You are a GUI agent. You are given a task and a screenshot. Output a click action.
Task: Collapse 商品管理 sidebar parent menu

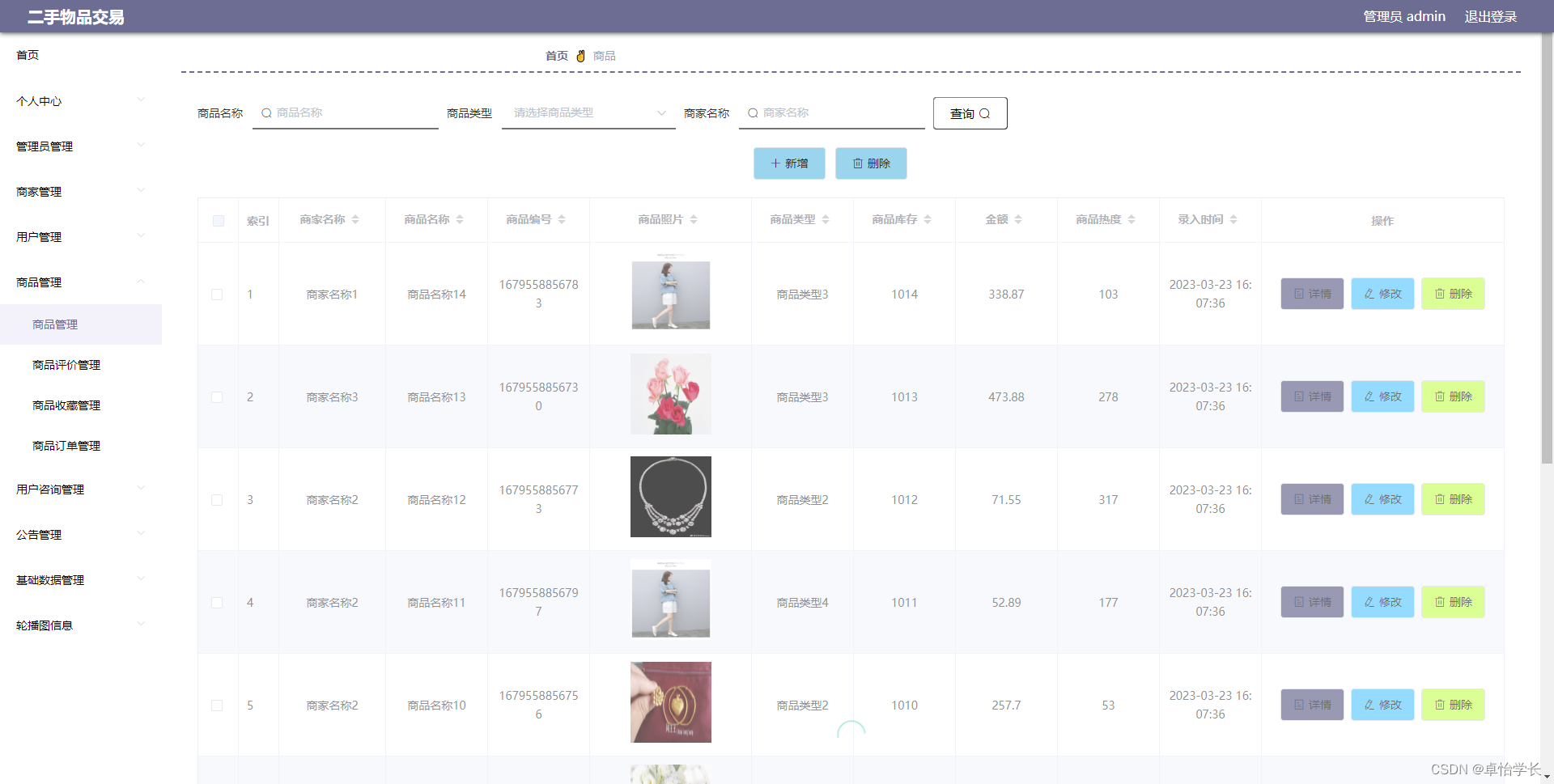click(81, 282)
